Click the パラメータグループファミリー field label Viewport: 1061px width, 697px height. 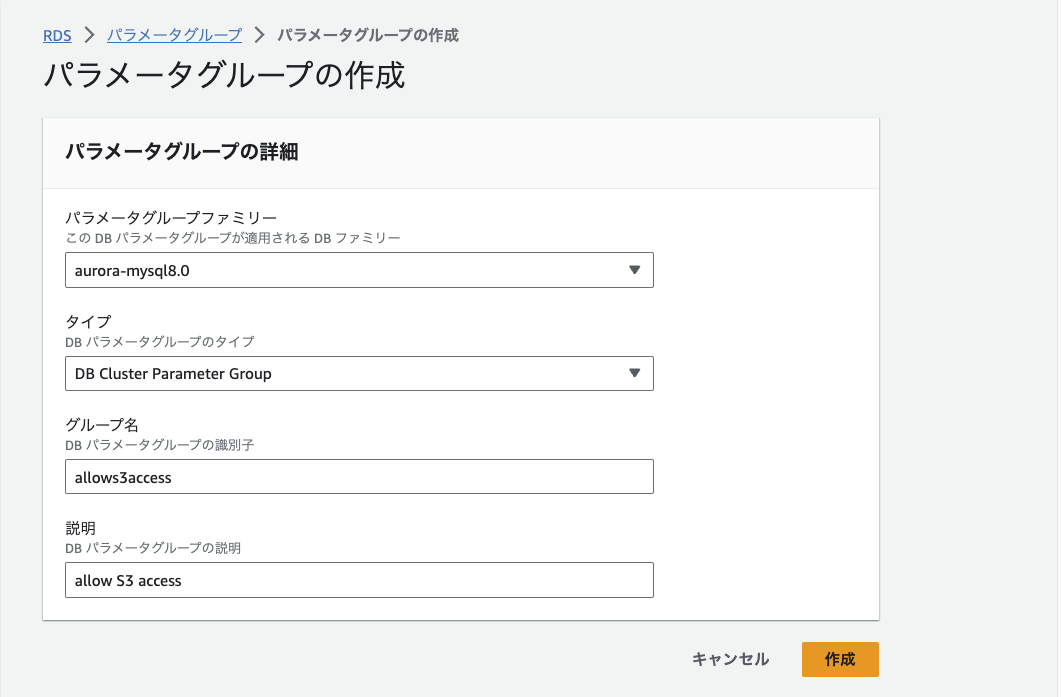pos(170,218)
